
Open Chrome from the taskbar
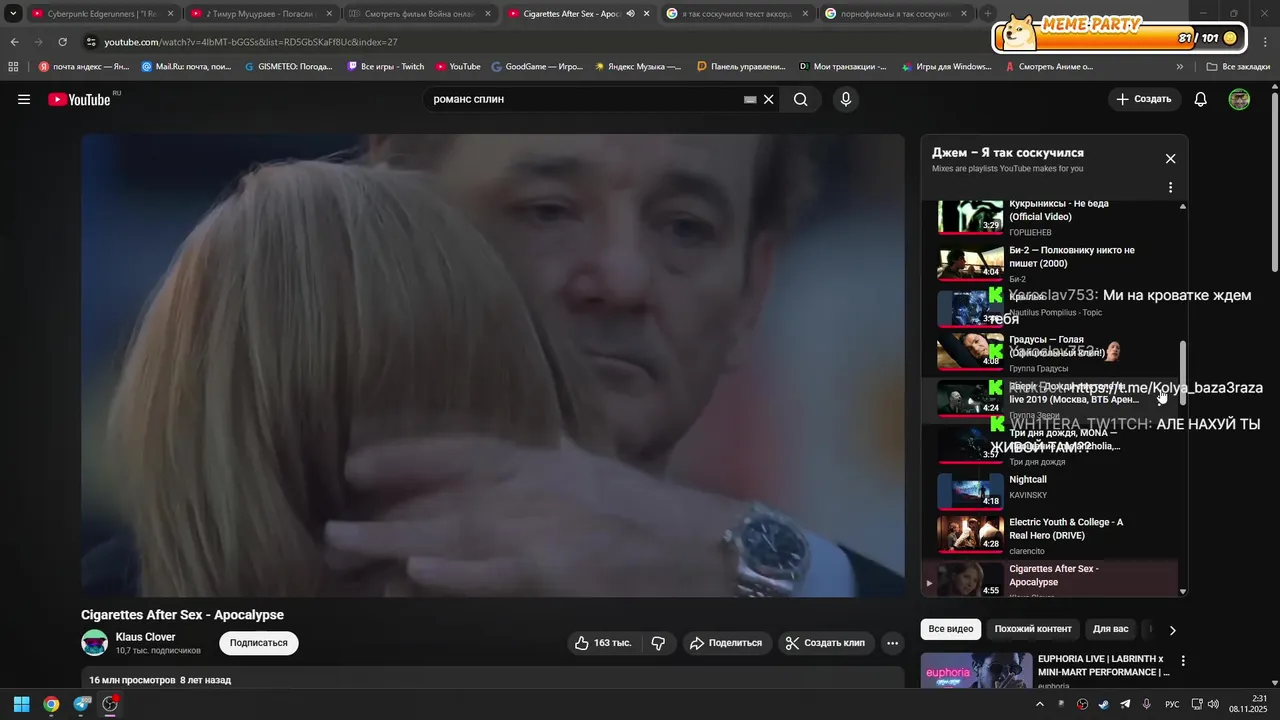(51, 704)
